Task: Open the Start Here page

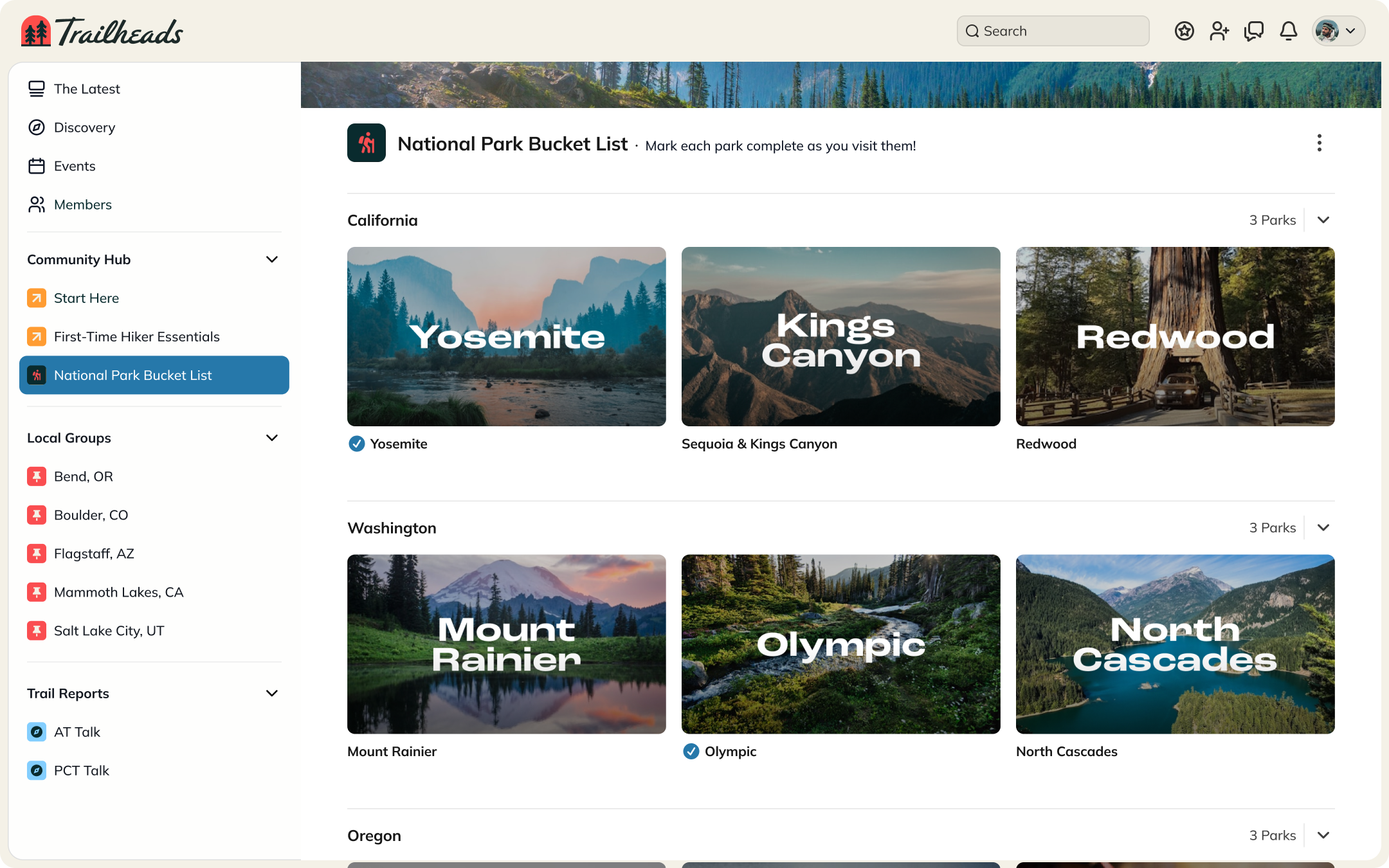Action: tap(86, 298)
